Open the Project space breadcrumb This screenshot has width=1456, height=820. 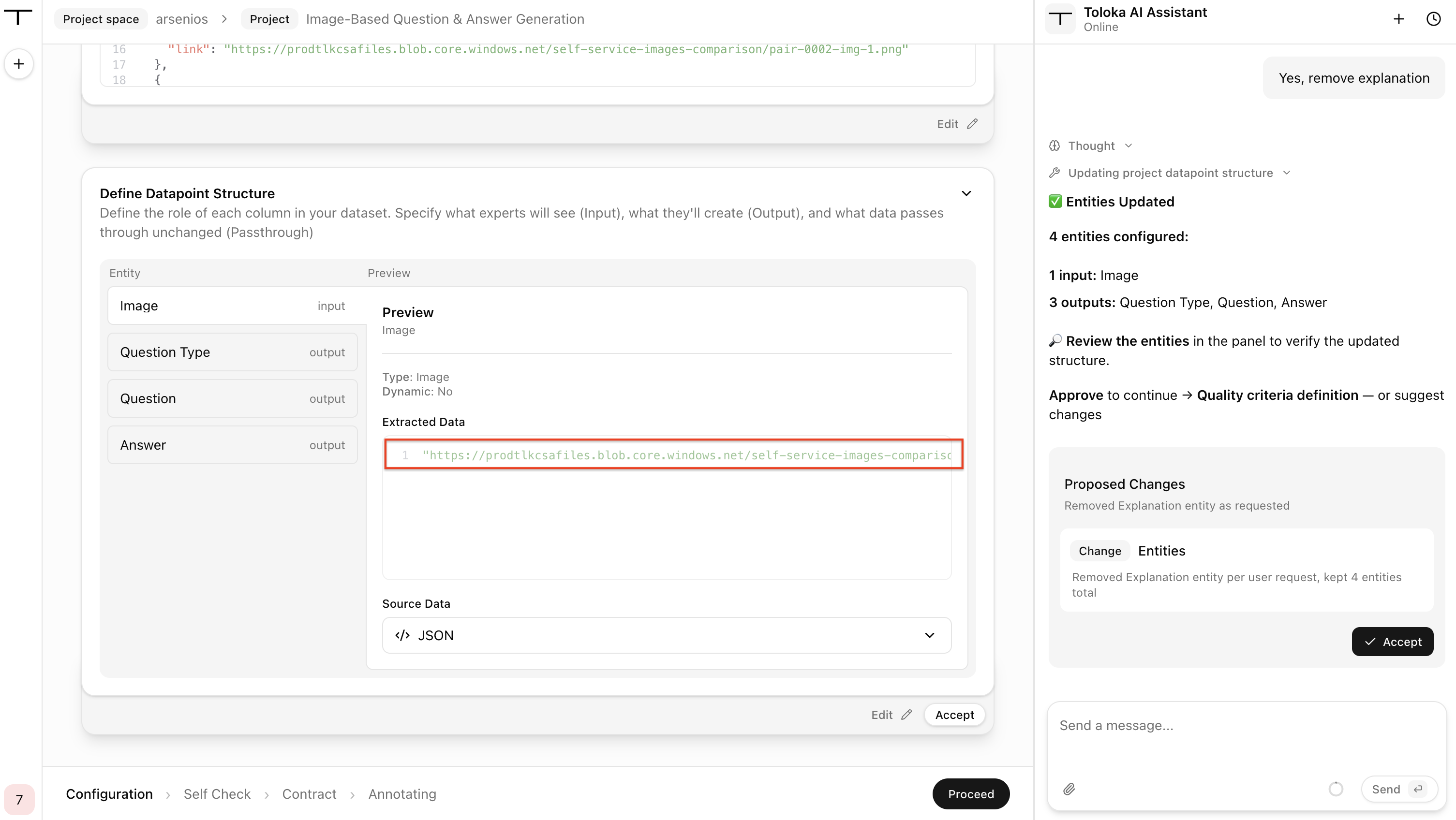click(101, 19)
